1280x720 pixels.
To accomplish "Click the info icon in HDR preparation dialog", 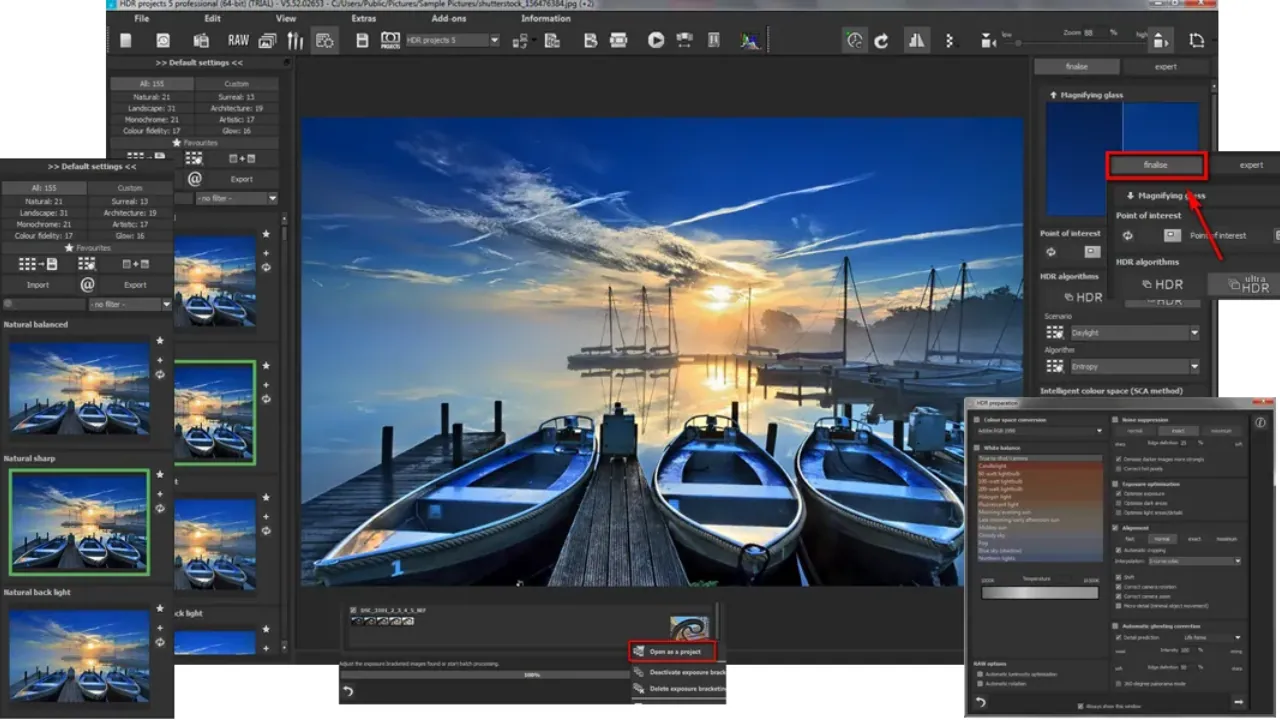I will point(1260,422).
